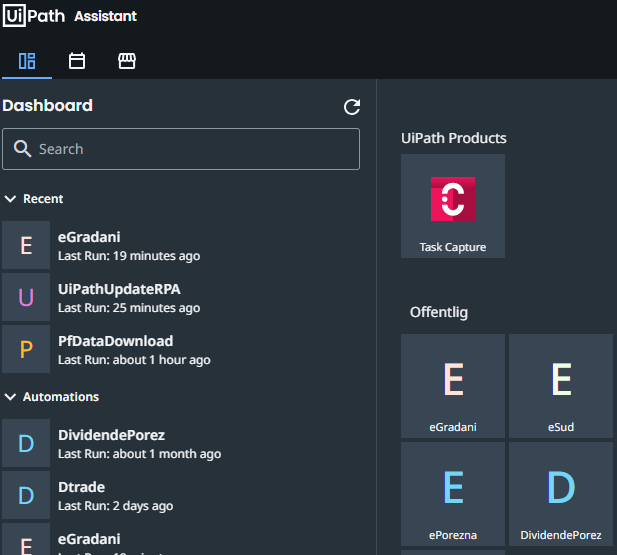Select the UiPathUpdateRPA recent icon
The width and height of the screenshot is (617, 555).
pyautogui.click(x=26, y=297)
